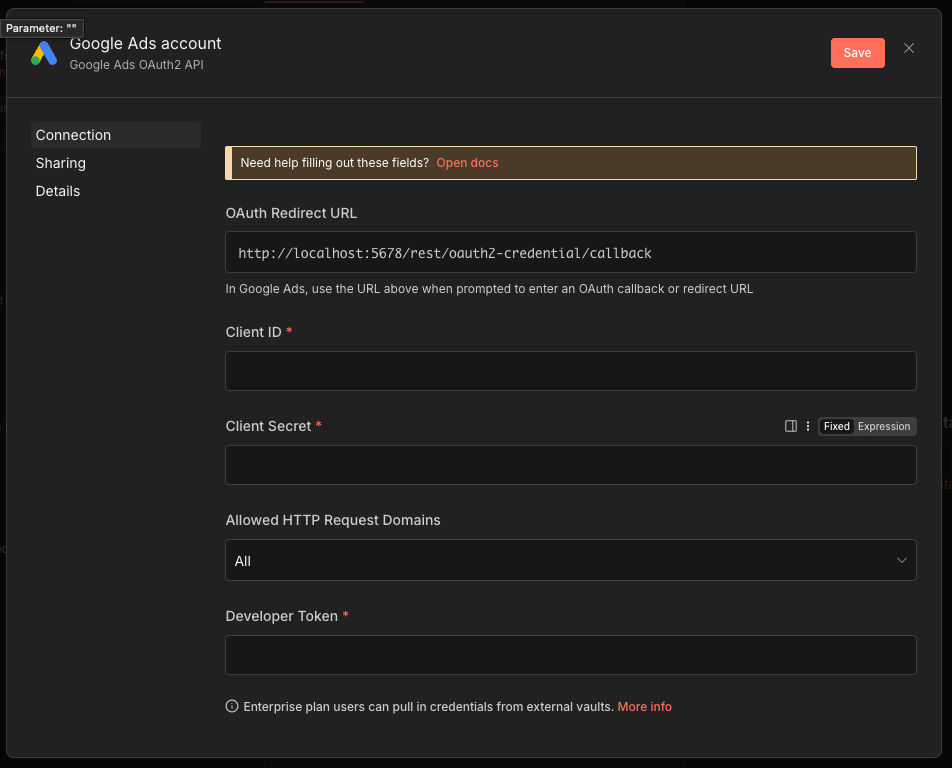Expand the Allowed HTTP Request Domains dropdown
The image size is (952, 768).
[571, 560]
